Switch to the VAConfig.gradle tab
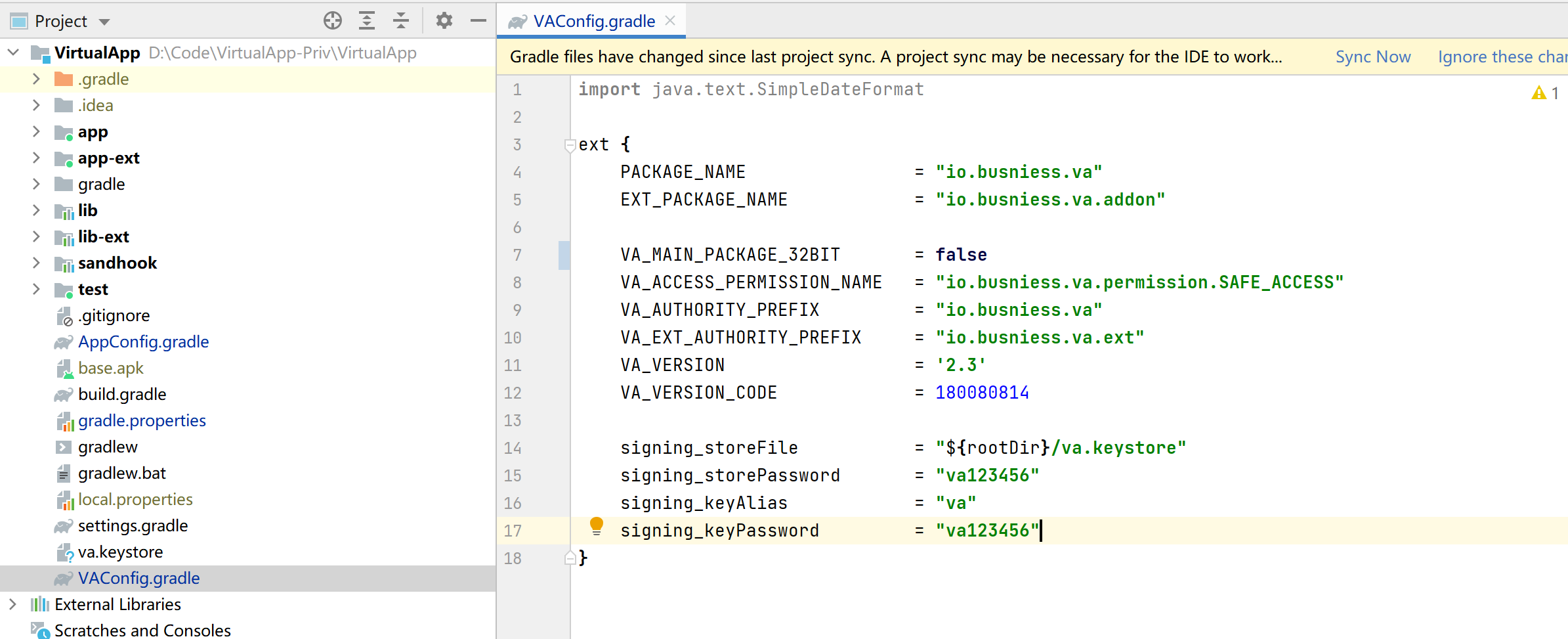Viewport: 1568px width, 639px height. pos(591,20)
